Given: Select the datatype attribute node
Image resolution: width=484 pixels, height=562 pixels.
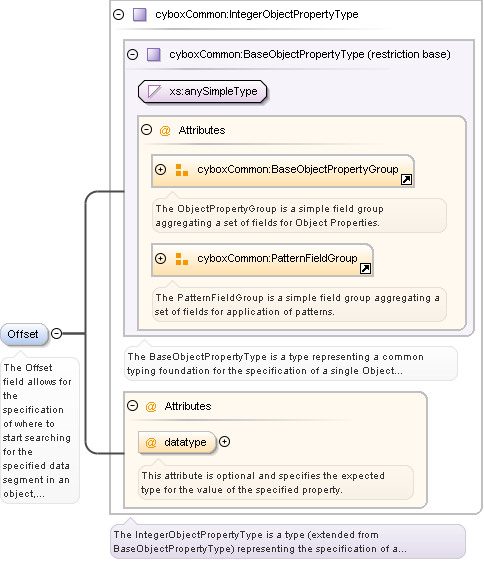Looking at the screenshot, I should pos(177,442).
